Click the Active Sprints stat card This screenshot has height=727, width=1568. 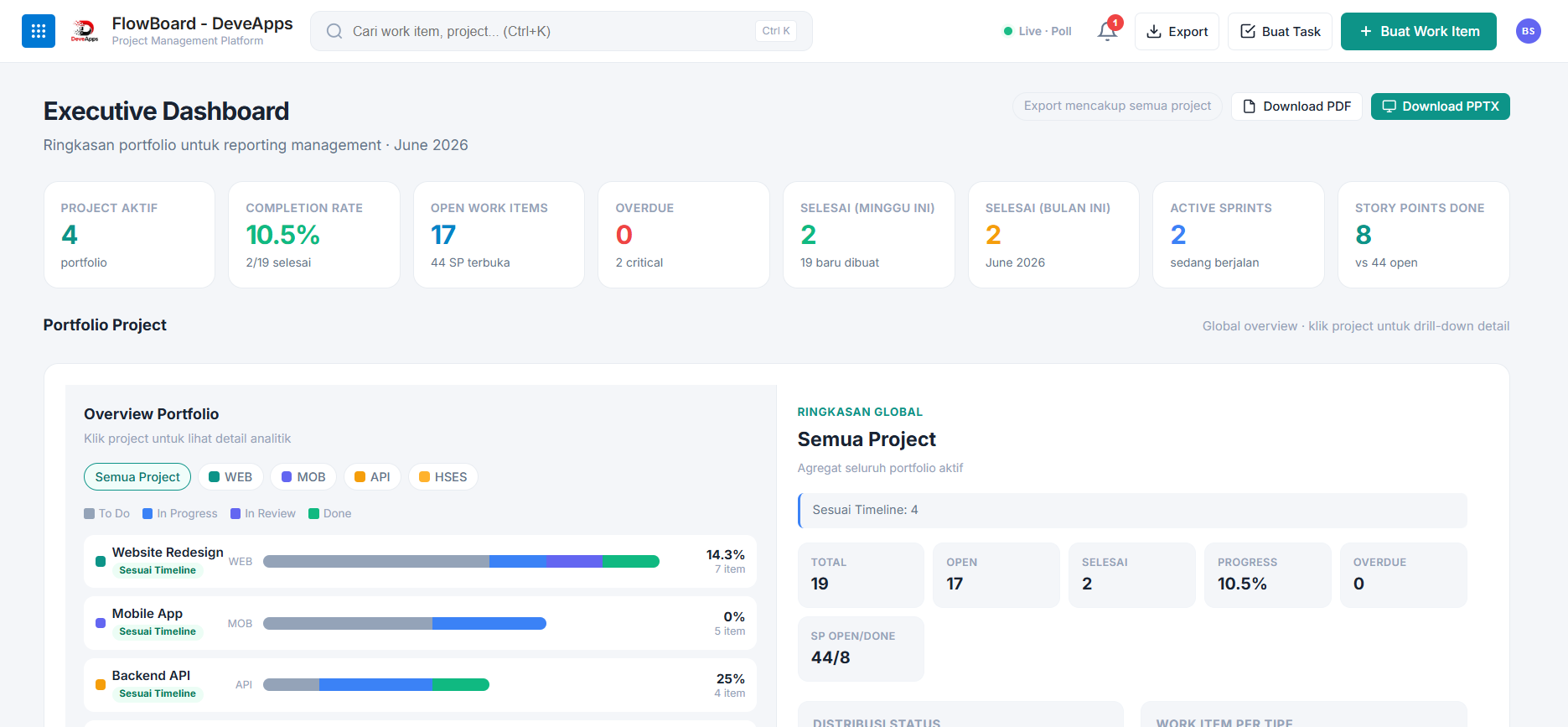[x=1239, y=235]
